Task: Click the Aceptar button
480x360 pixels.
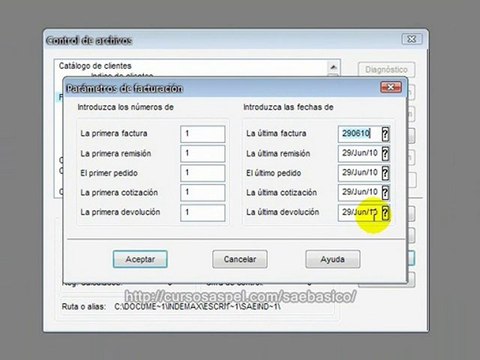Action: 140,259
